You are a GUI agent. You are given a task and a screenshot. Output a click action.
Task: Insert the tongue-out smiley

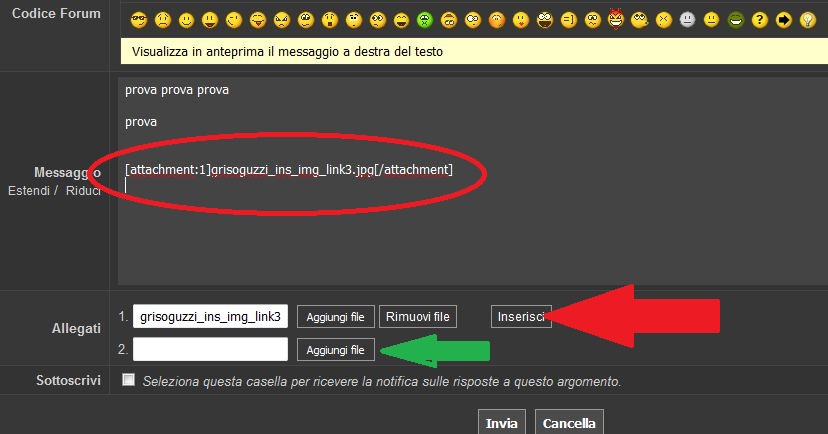point(258,21)
